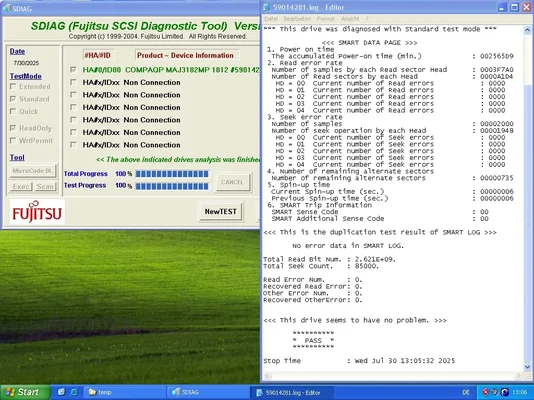Click the drives analysis was finished message

[x=178, y=160]
